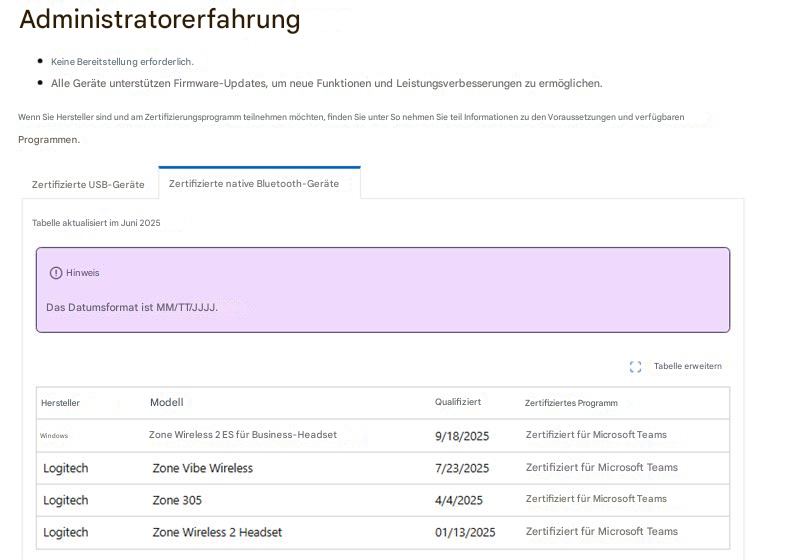Click the date 01/13/2025
This screenshot has width=800, height=560.
pos(465,532)
